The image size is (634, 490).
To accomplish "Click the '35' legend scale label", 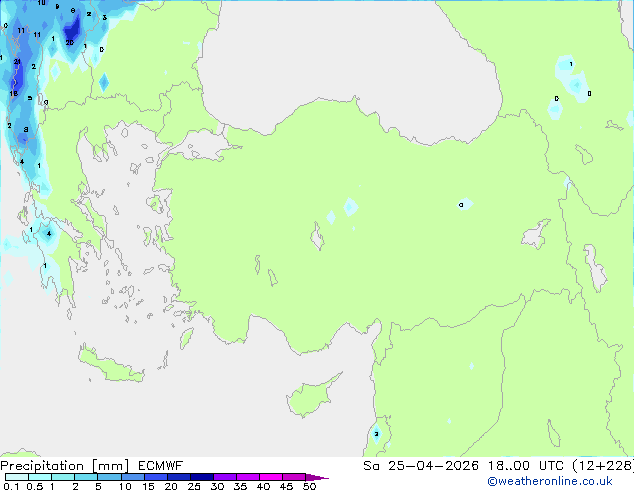I will coord(240,486).
